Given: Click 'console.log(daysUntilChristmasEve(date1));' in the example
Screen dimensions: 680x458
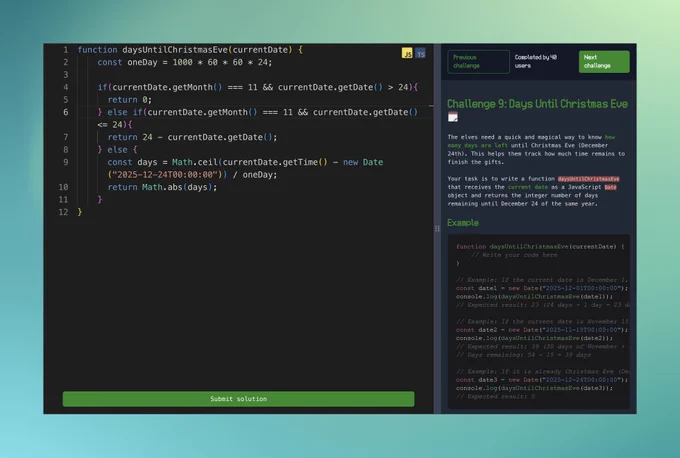Looking at the screenshot, I should (534, 297).
